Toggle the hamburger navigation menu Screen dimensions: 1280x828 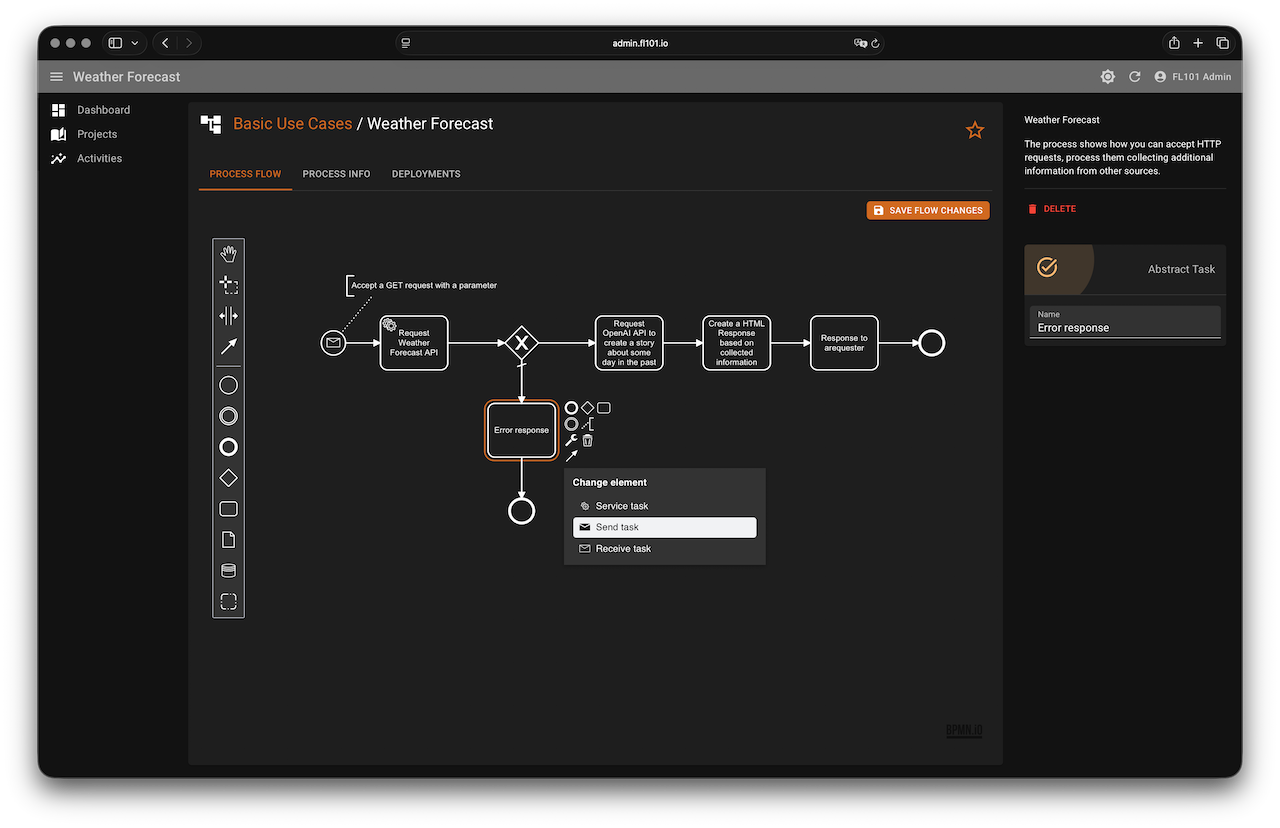click(56, 77)
